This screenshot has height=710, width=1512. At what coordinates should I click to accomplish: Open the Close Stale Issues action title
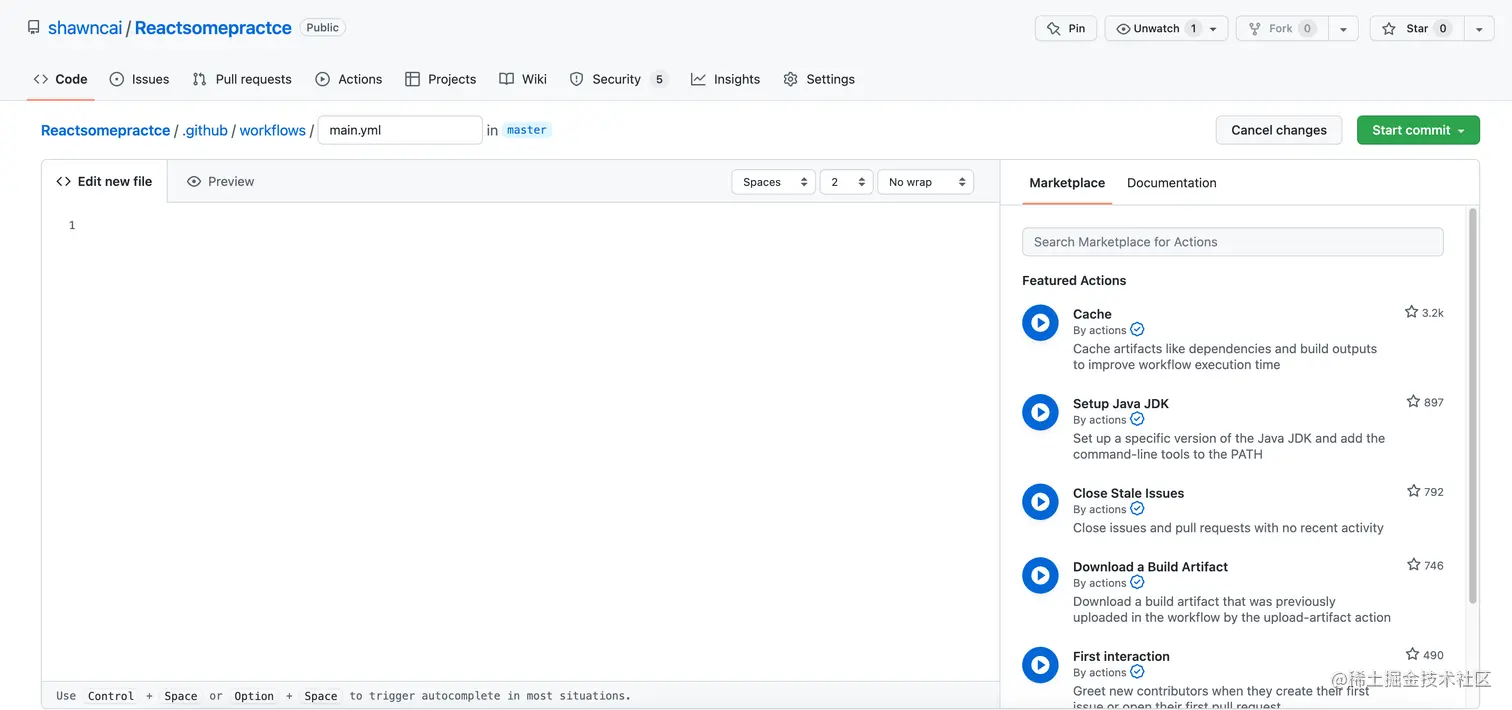click(x=1128, y=493)
